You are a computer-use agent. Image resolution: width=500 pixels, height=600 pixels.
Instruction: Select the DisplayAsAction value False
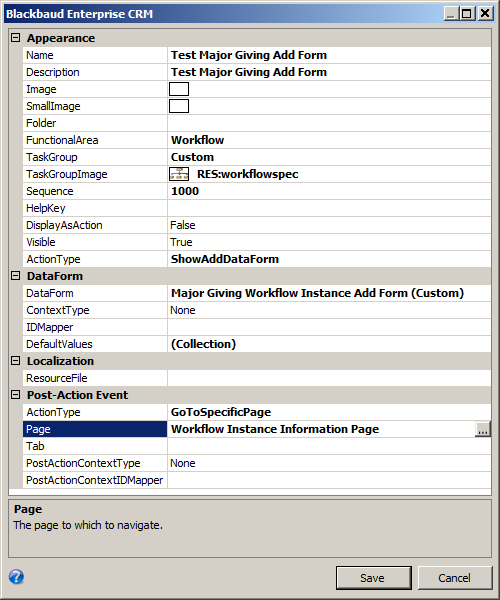pyautogui.click(x=329, y=225)
